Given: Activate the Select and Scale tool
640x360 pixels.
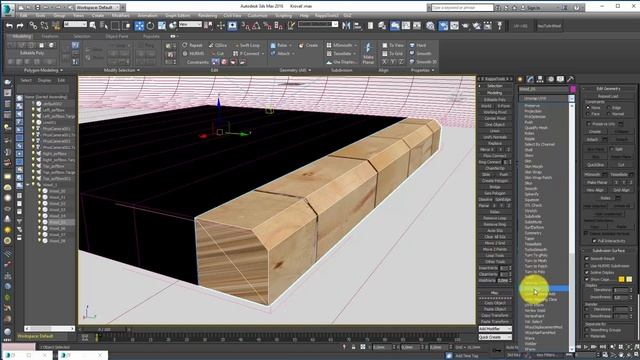Looking at the screenshot, I should (162, 26).
